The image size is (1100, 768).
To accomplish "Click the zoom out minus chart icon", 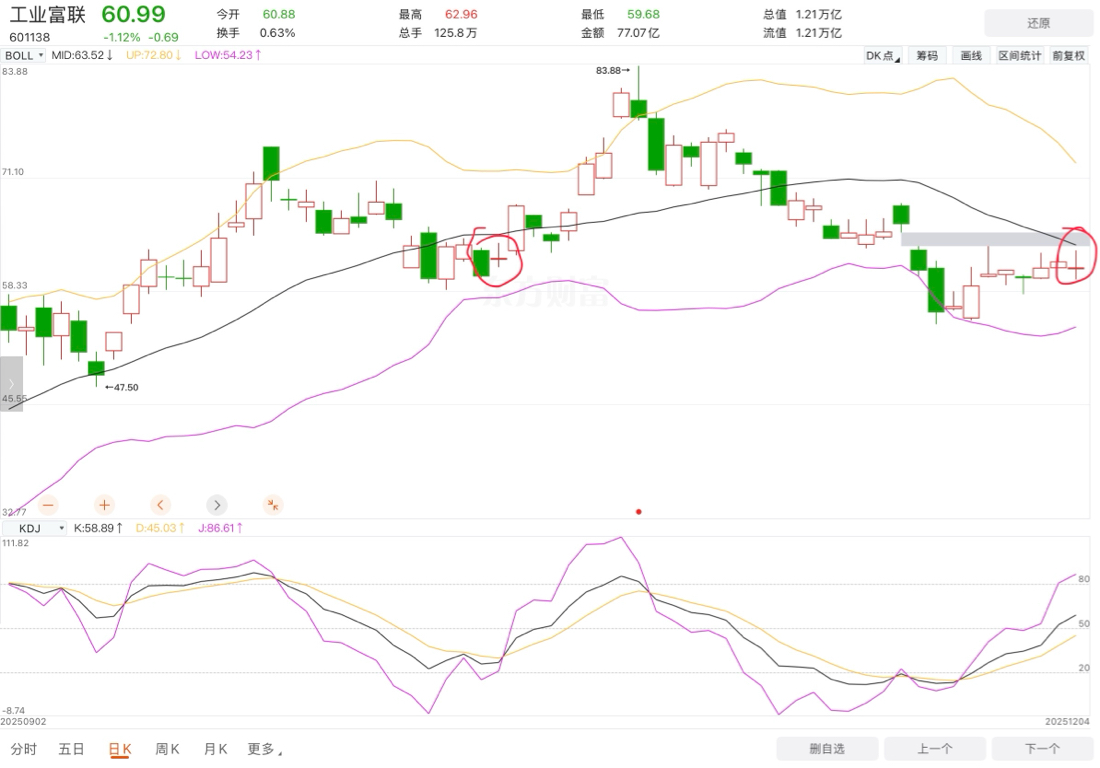I will tap(48, 505).
